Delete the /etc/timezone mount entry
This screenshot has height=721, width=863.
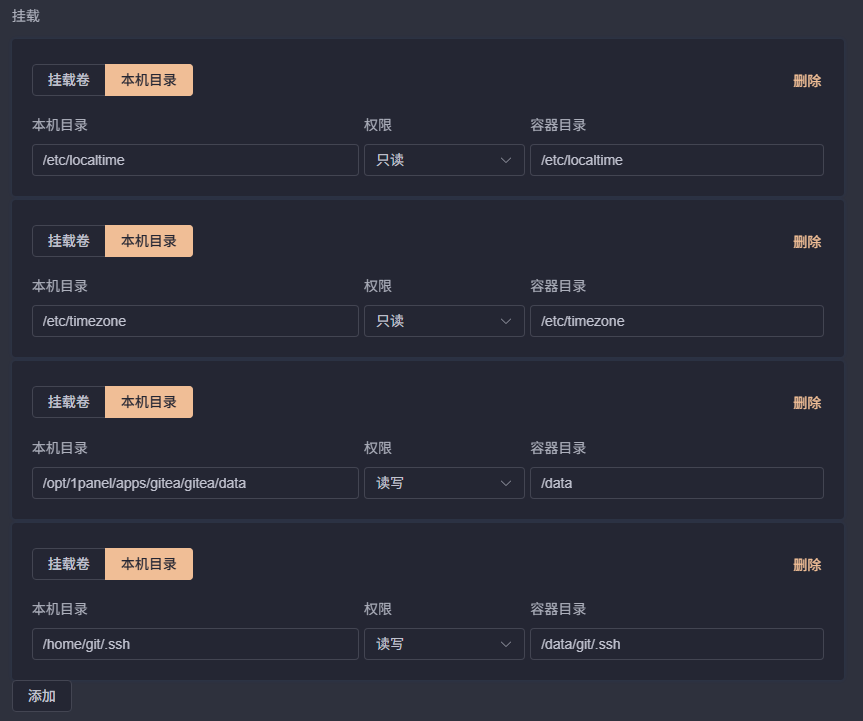[x=806, y=242]
